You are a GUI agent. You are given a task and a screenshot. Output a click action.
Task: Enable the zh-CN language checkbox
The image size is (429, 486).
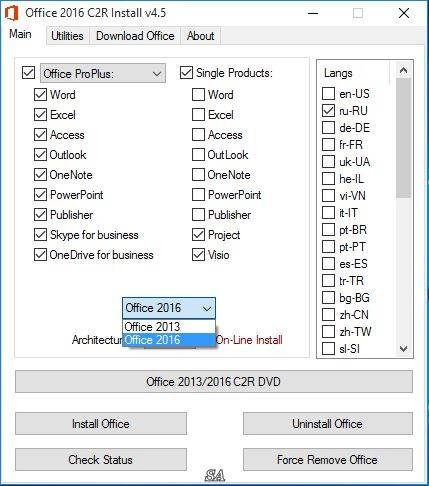tap(328, 315)
